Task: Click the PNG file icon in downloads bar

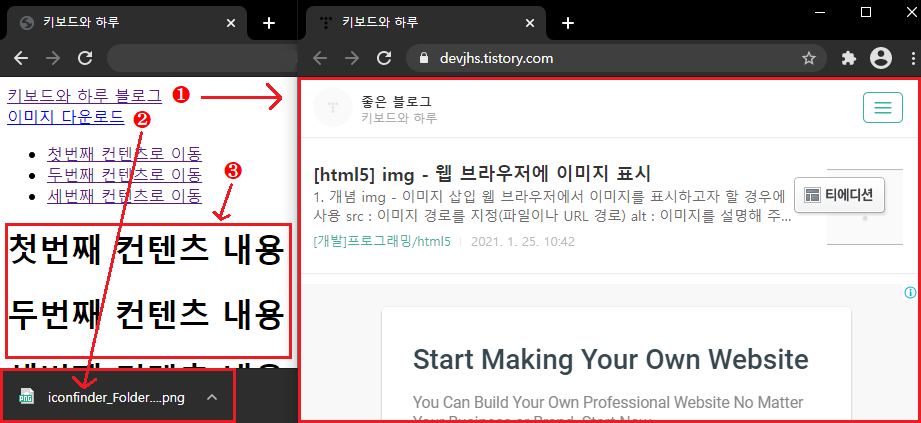Action: (x=26, y=397)
